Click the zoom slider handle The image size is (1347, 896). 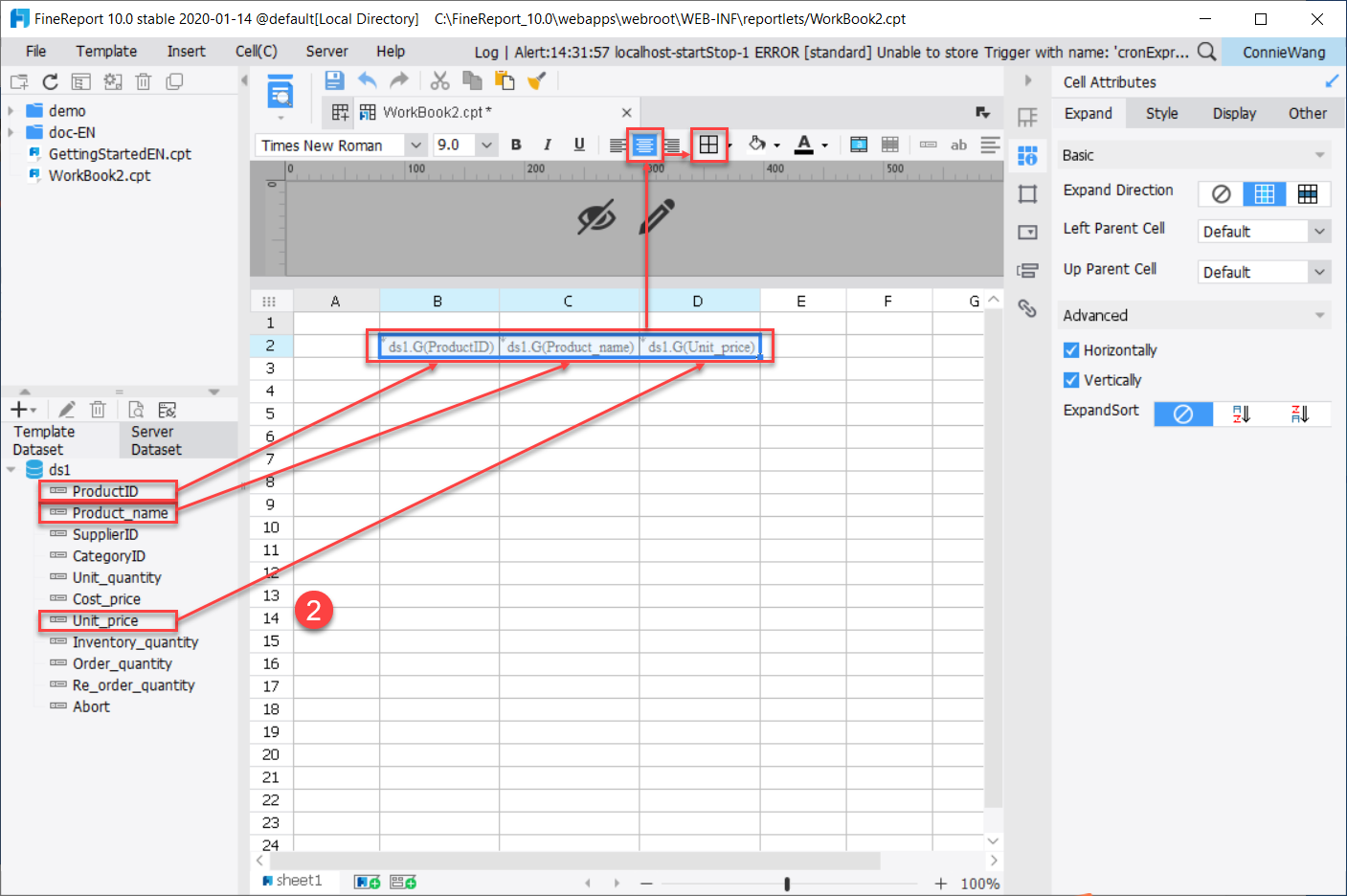[x=787, y=884]
